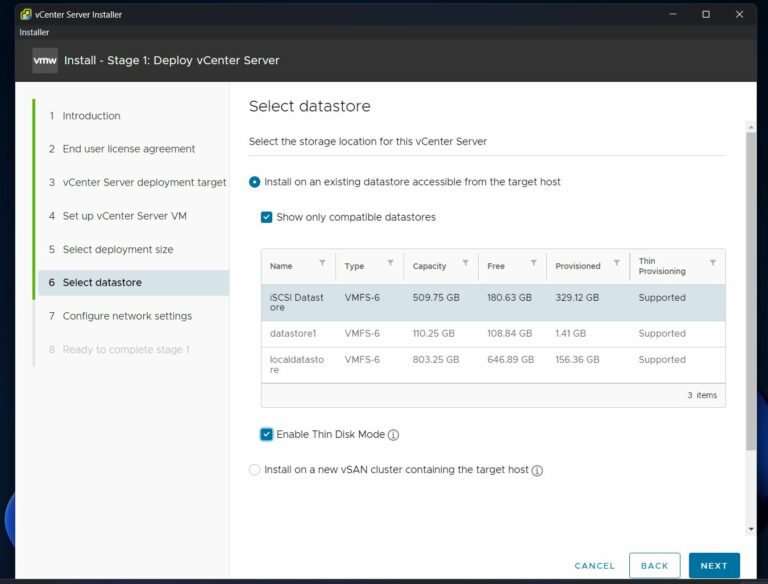Click the 108.84 GB free cell
The width and height of the screenshot is (768, 584).
point(509,334)
